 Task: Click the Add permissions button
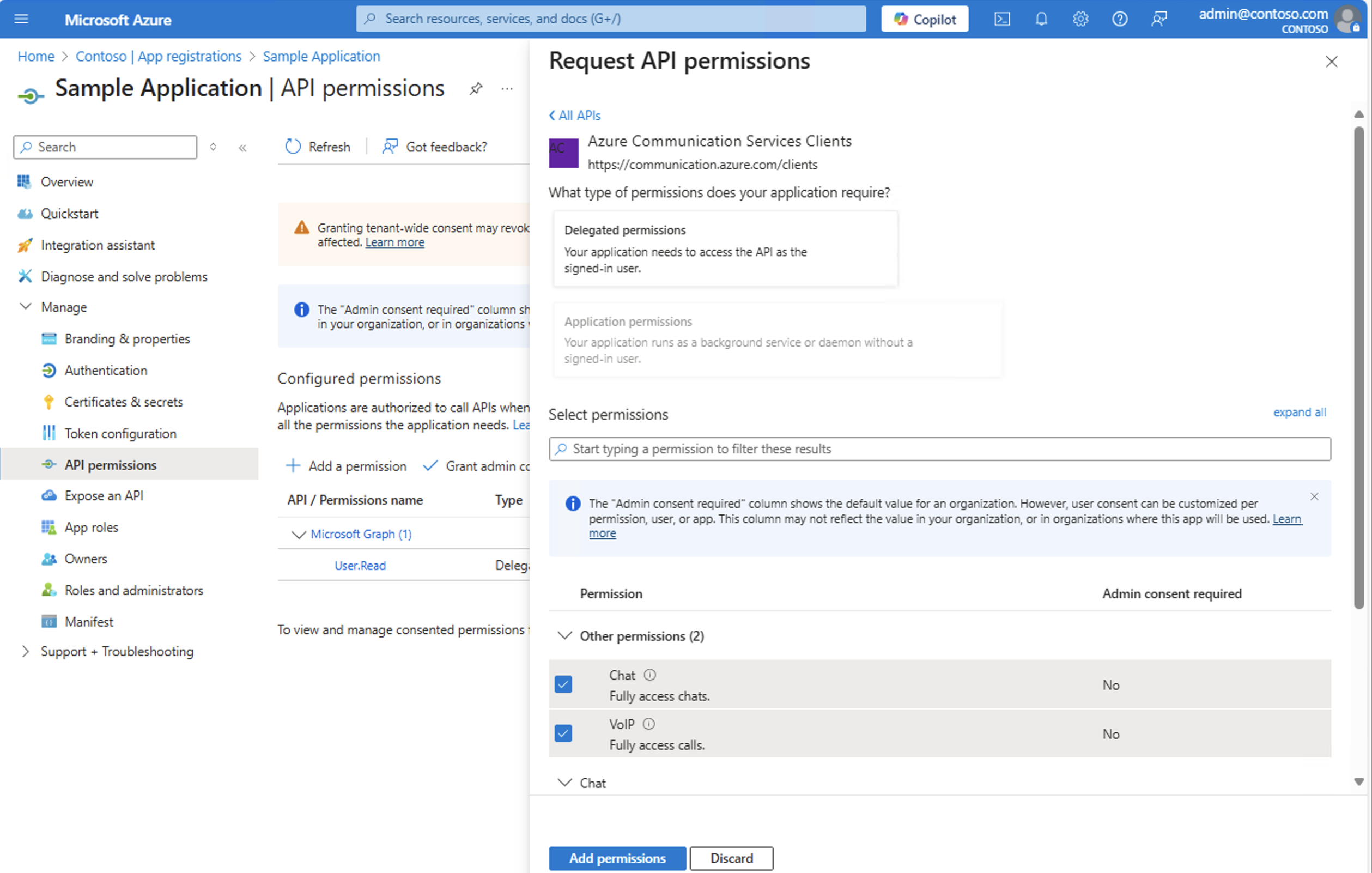click(617, 858)
